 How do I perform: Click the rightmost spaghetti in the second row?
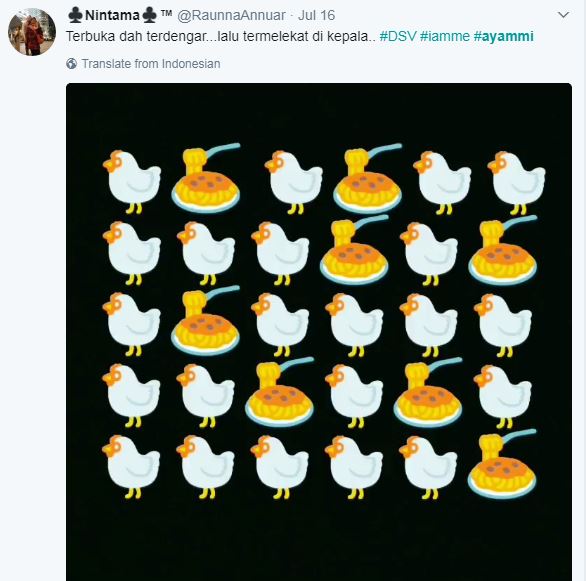(x=503, y=250)
